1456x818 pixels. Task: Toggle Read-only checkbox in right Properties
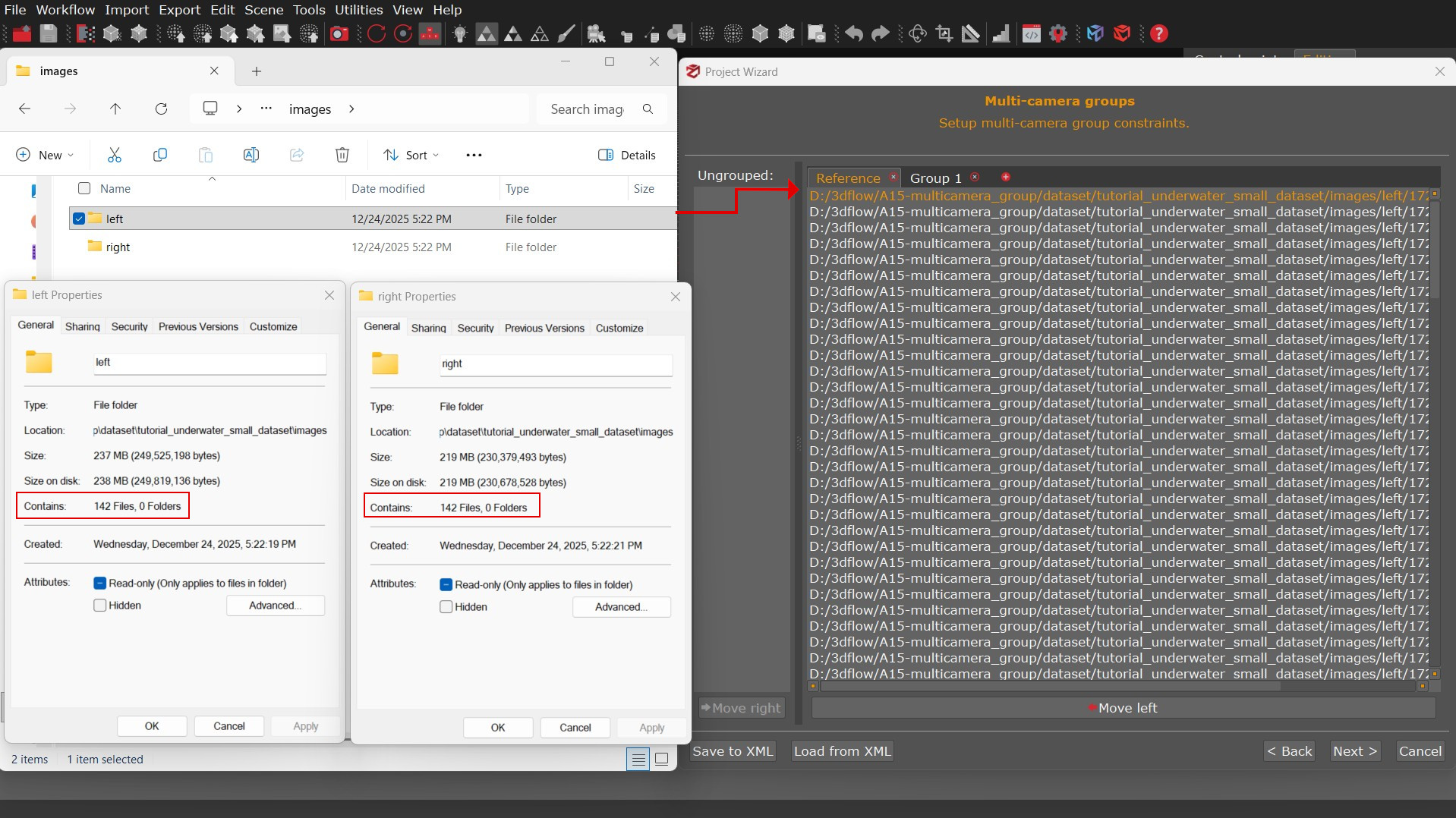[446, 585]
